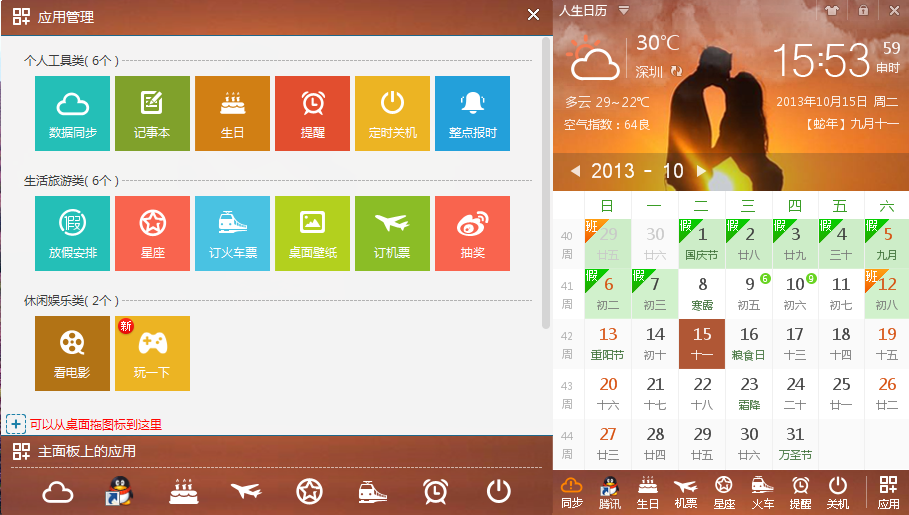Click 火车 in the calendar bottom toolbar
The image size is (909, 515).
pyautogui.click(x=762, y=493)
